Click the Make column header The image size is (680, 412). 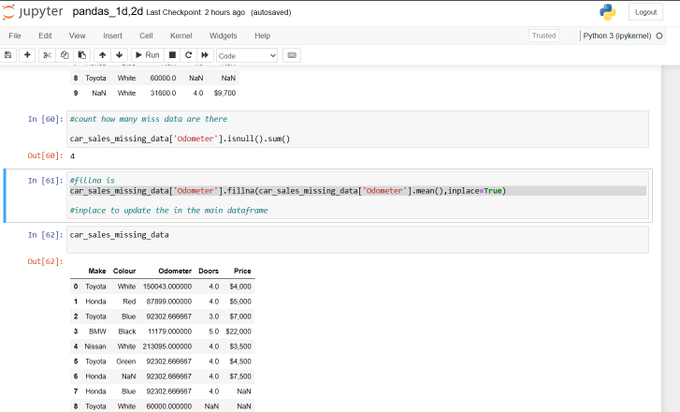(97, 271)
